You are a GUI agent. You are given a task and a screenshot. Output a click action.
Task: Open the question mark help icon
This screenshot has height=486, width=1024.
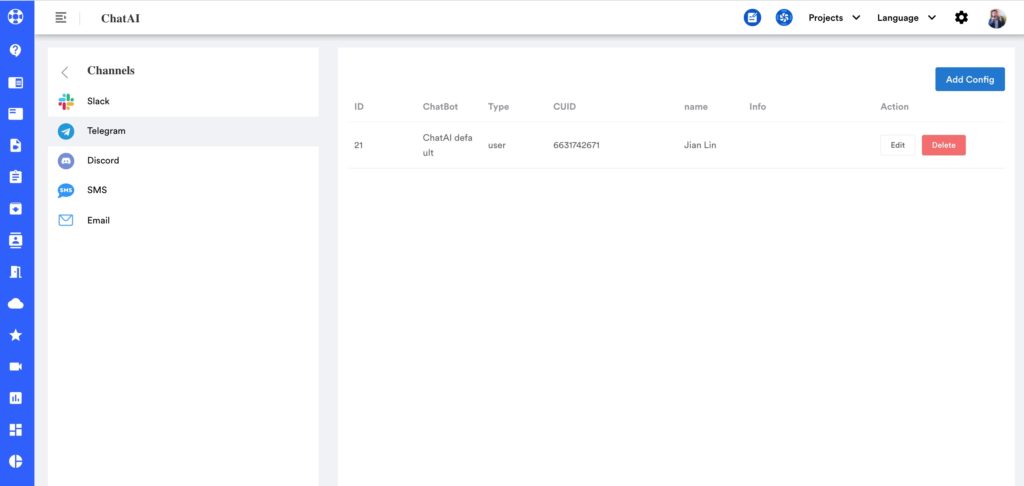click(x=16, y=50)
